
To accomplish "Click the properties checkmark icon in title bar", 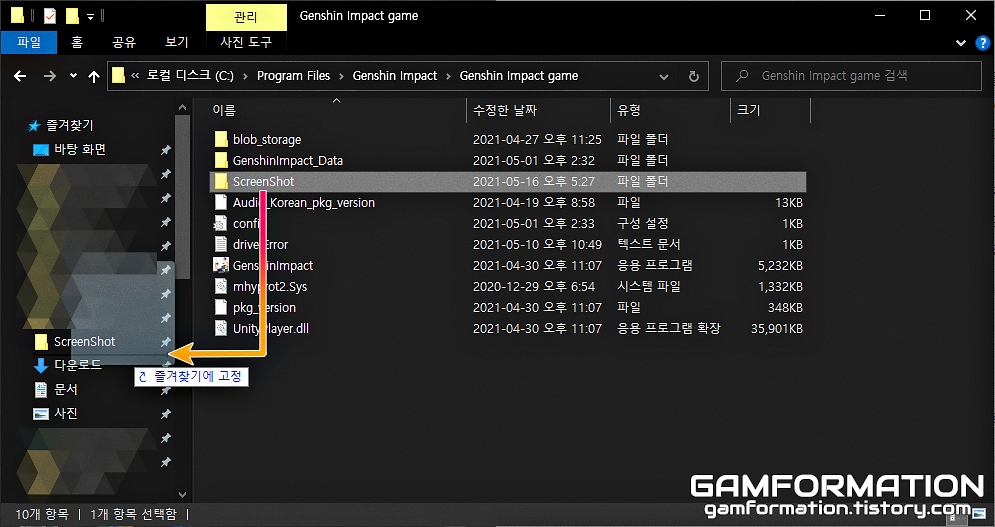I will (49, 15).
